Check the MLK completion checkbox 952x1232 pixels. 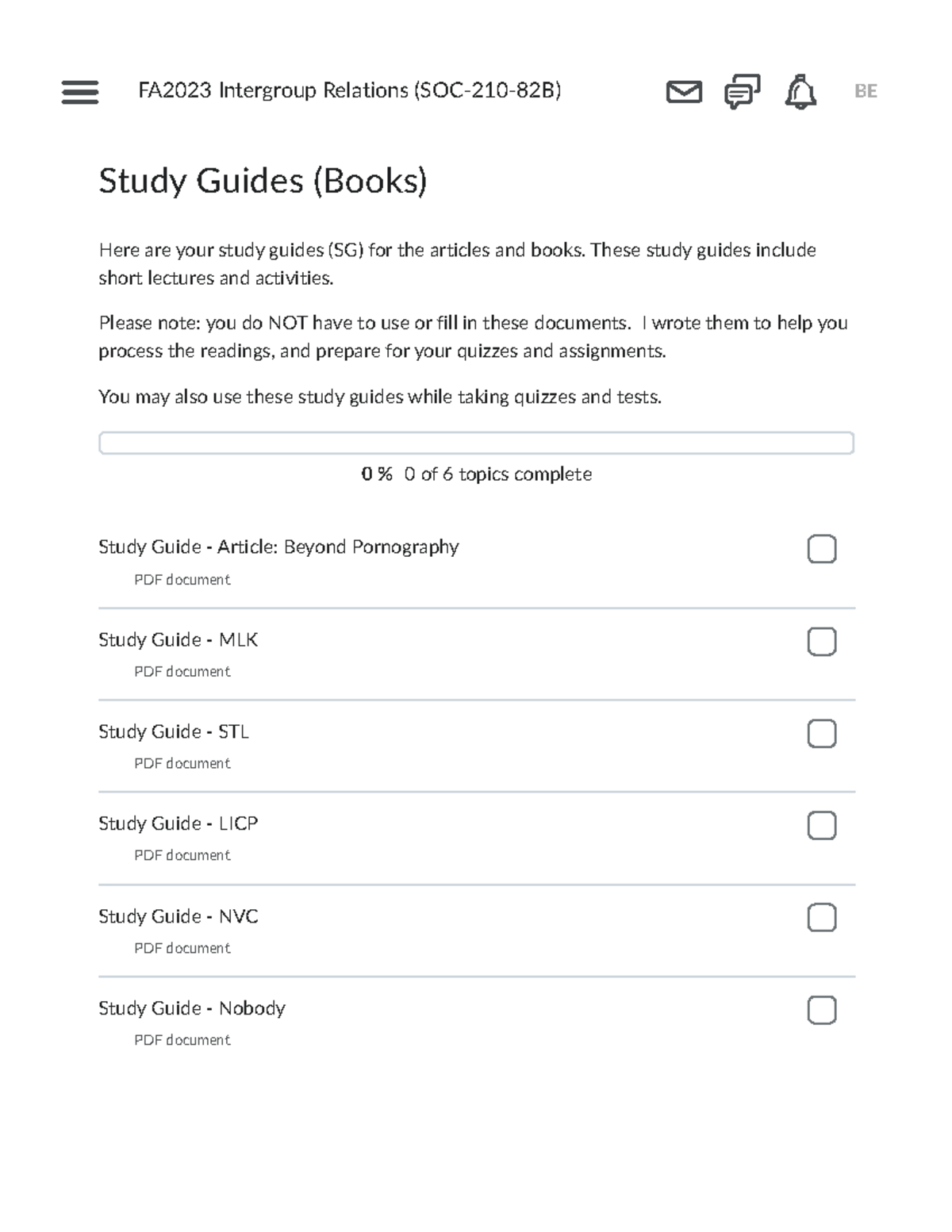pyautogui.click(x=821, y=641)
